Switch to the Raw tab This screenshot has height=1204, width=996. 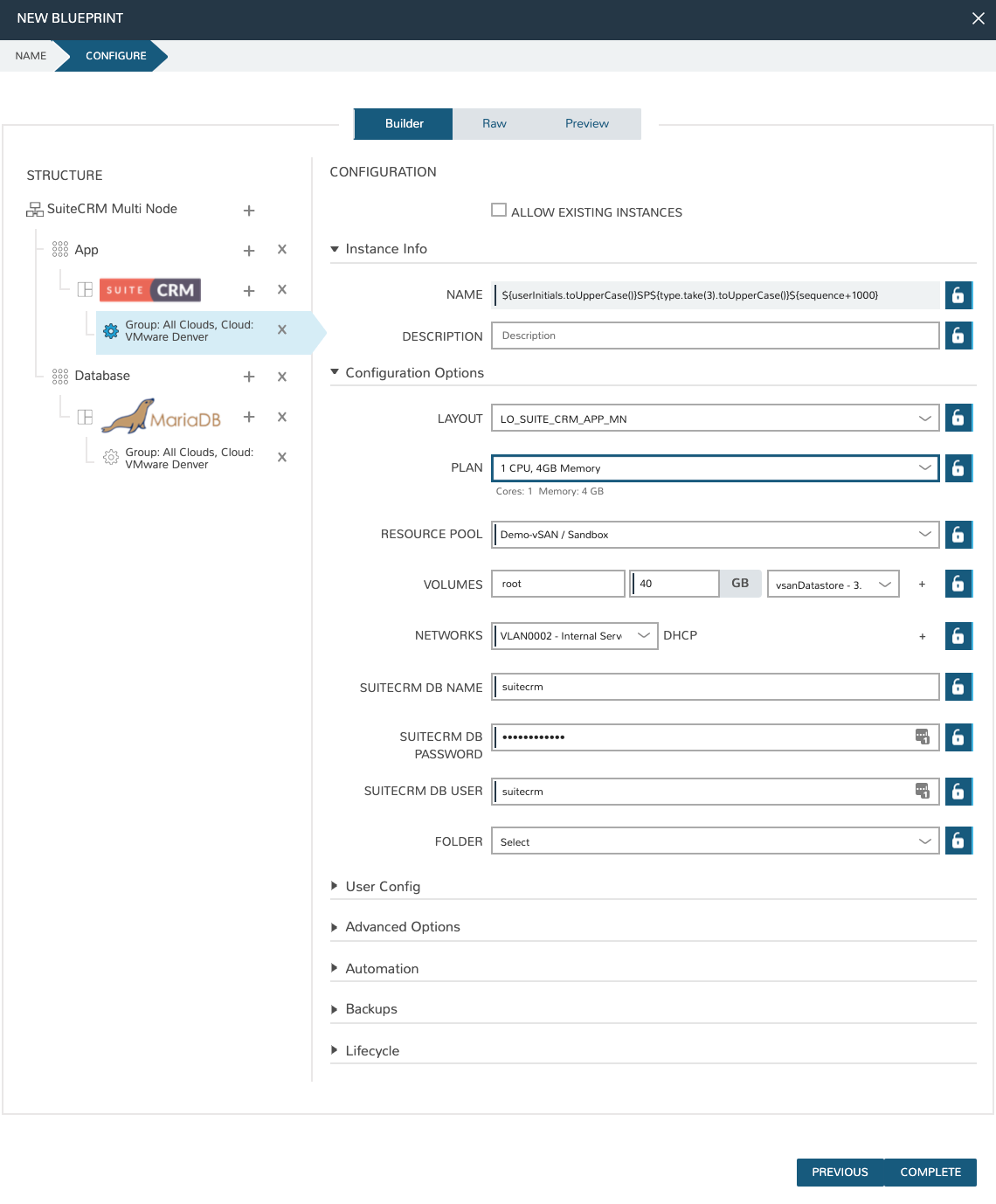[x=495, y=124]
